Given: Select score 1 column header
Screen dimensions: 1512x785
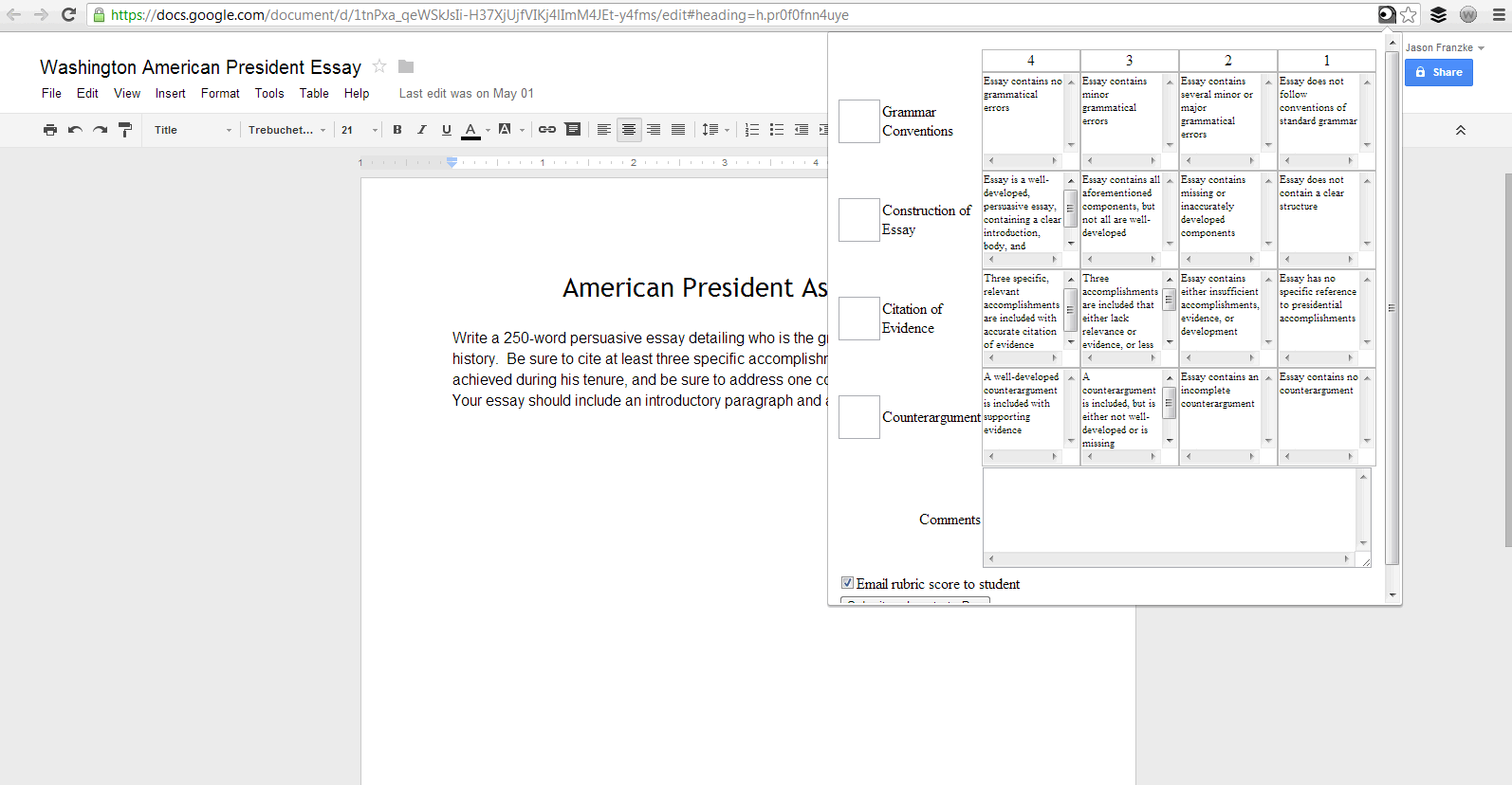Looking at the screenshot, I should tap(1327, 60).
